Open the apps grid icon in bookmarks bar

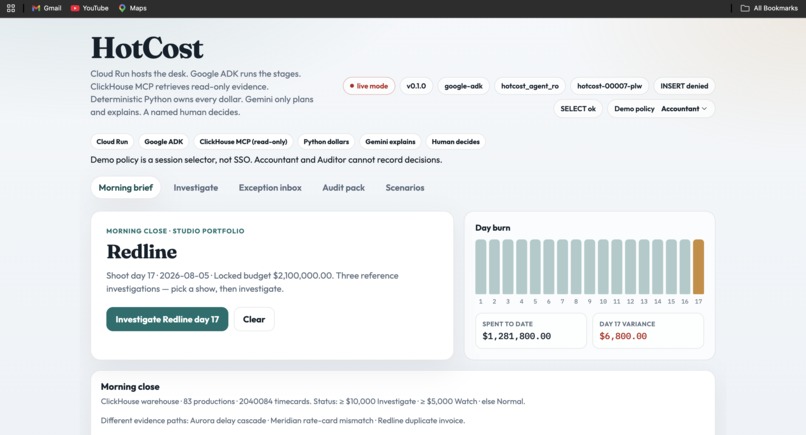(x=11, y=8)
